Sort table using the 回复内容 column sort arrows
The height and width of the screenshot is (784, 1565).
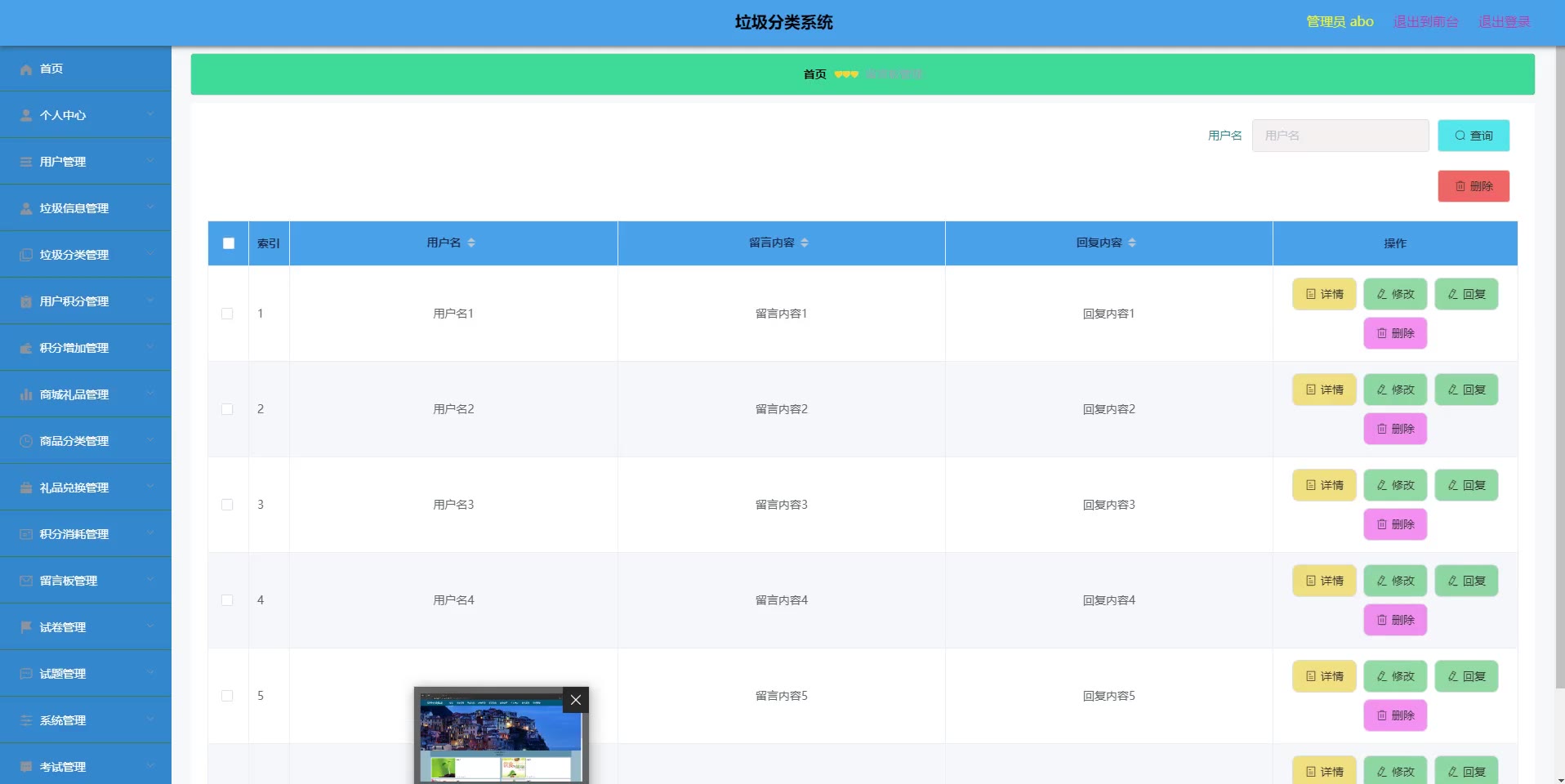pyautogui.click(x=1132, y=243)
